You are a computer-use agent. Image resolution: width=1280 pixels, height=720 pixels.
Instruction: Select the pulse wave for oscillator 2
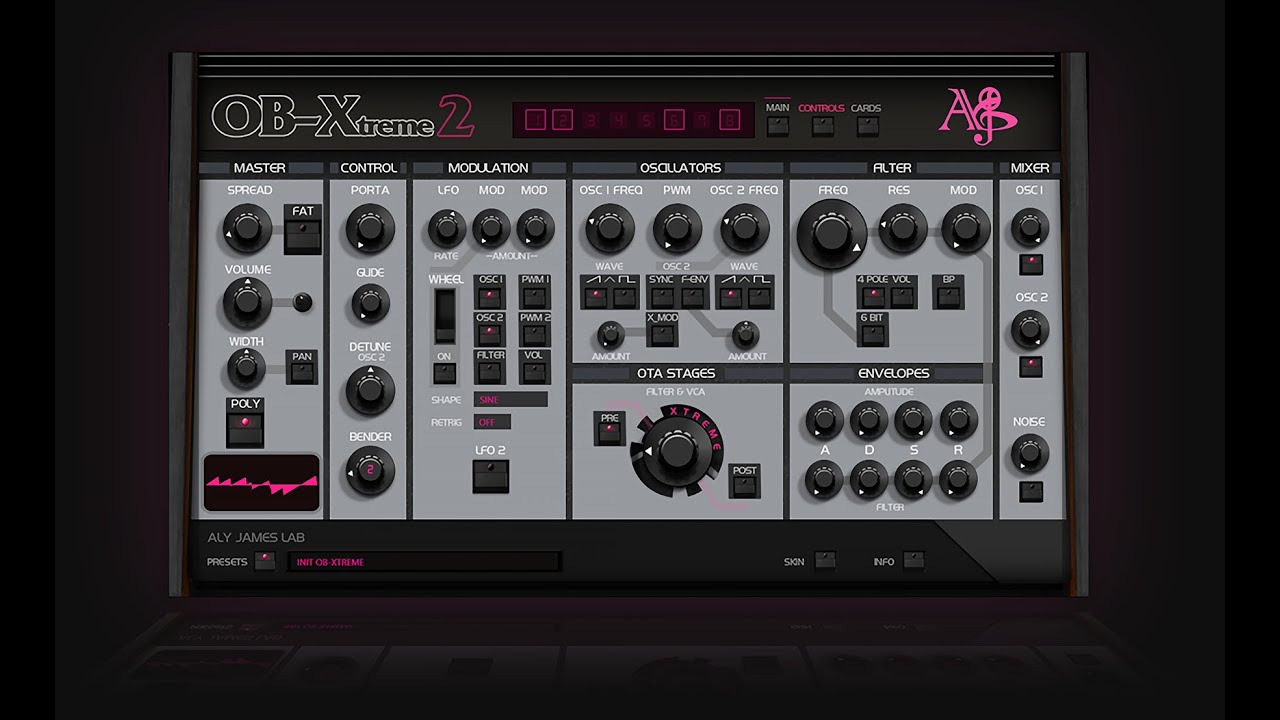tap(761, 296)
